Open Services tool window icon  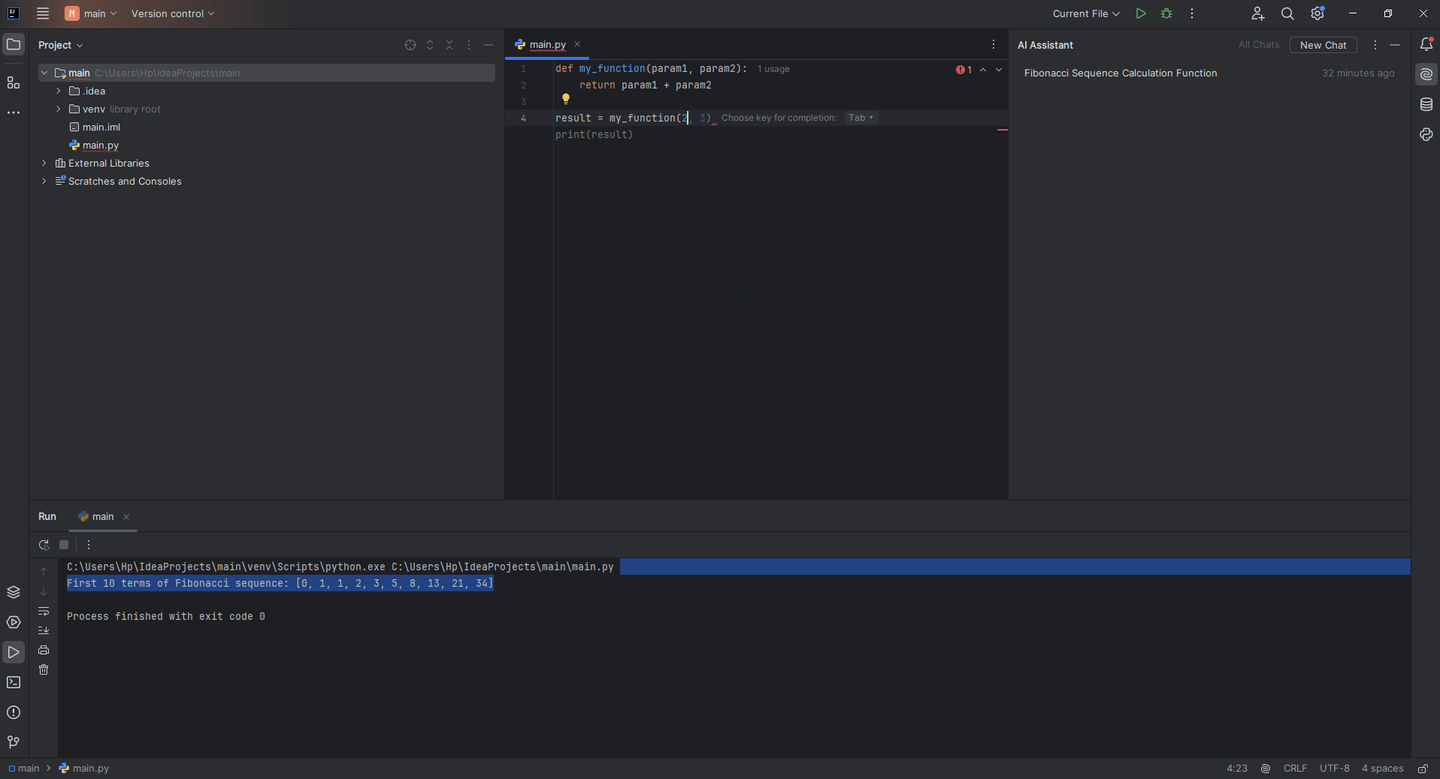tap(13, 622)
